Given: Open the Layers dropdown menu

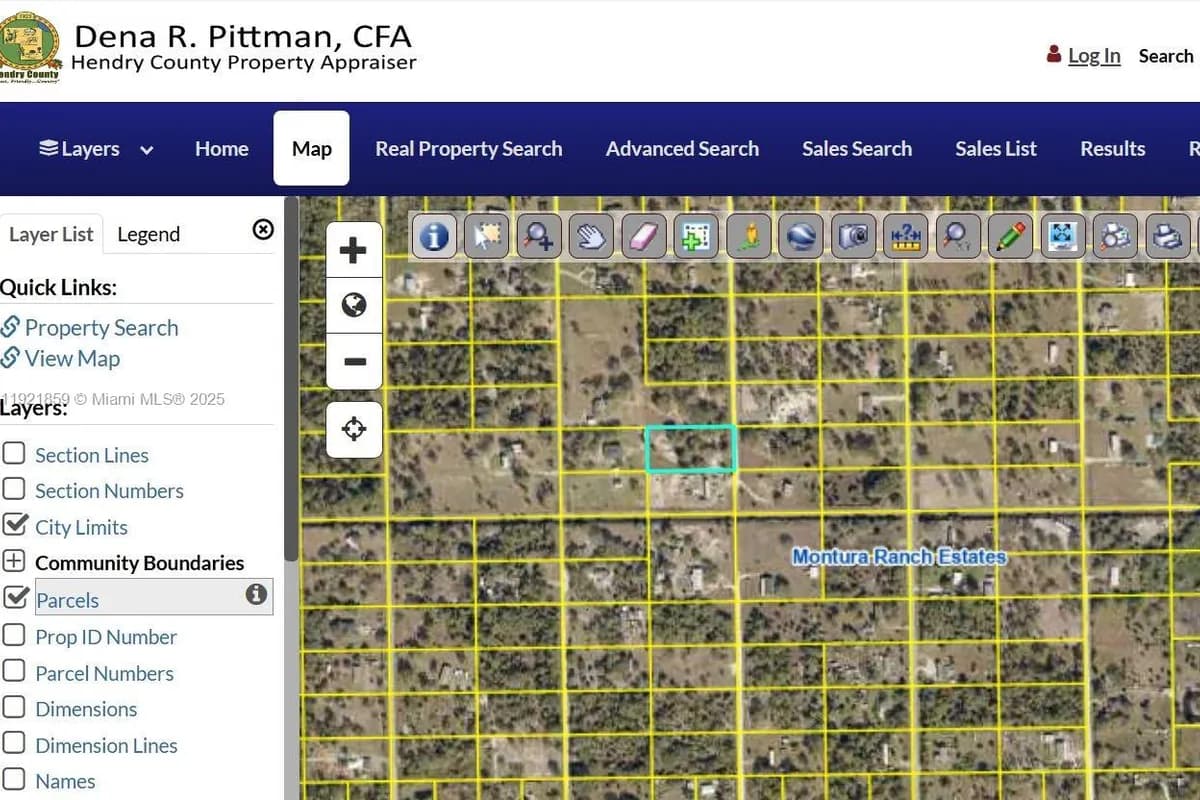Looking at the screenshot, I should [94, 148].
